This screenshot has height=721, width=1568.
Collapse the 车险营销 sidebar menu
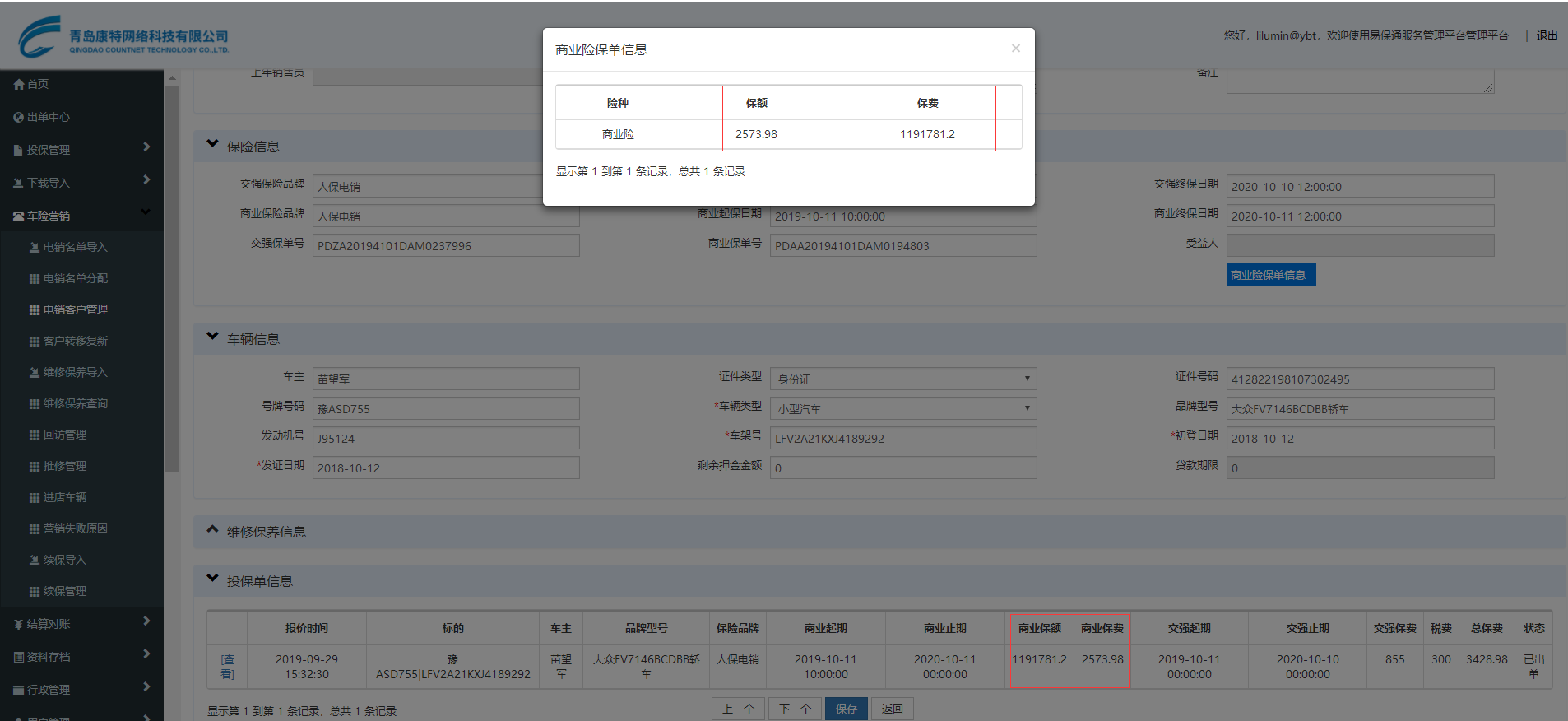tap(146, 212)
